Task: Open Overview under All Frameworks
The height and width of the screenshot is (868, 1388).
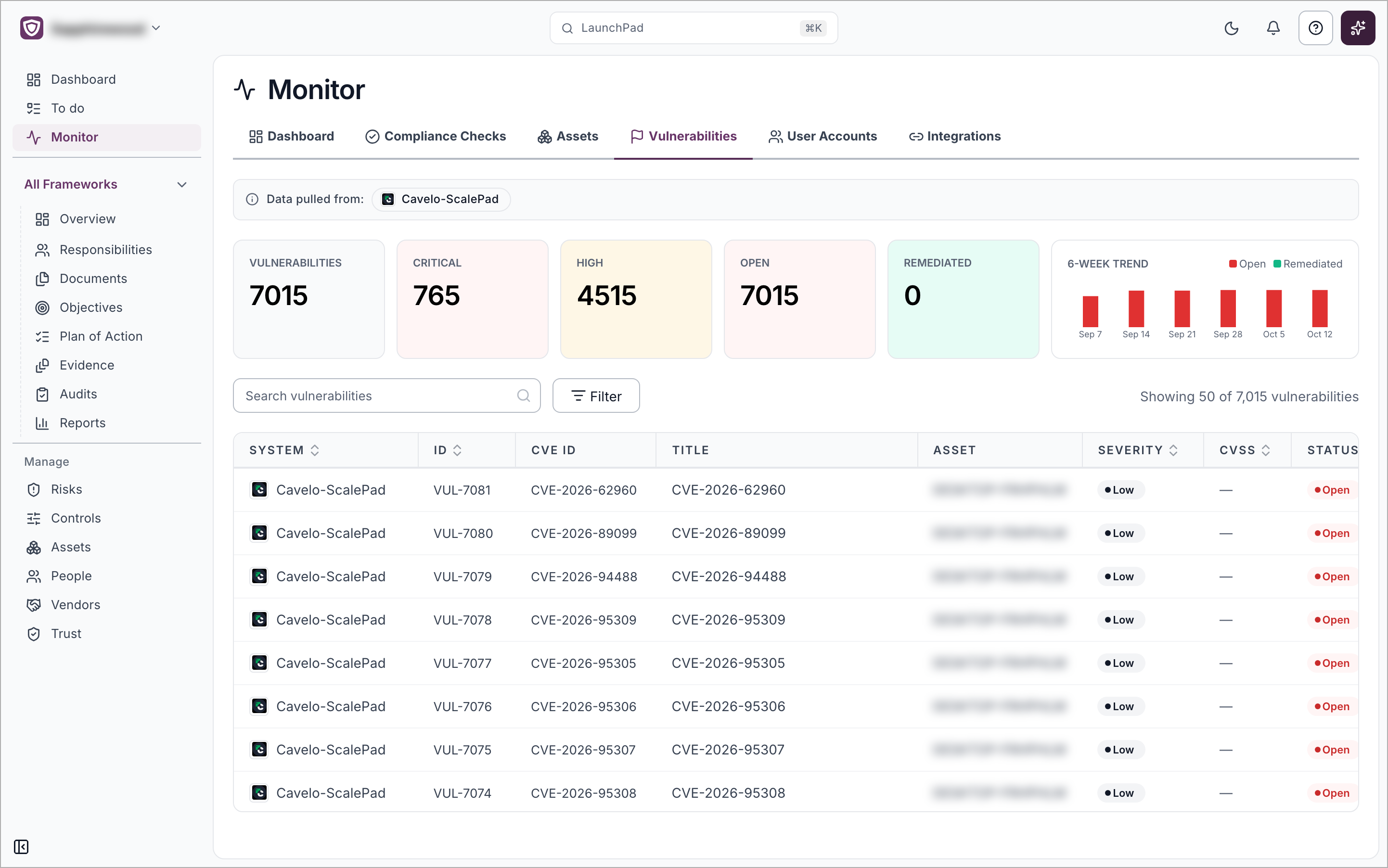Action: (115, 219)
